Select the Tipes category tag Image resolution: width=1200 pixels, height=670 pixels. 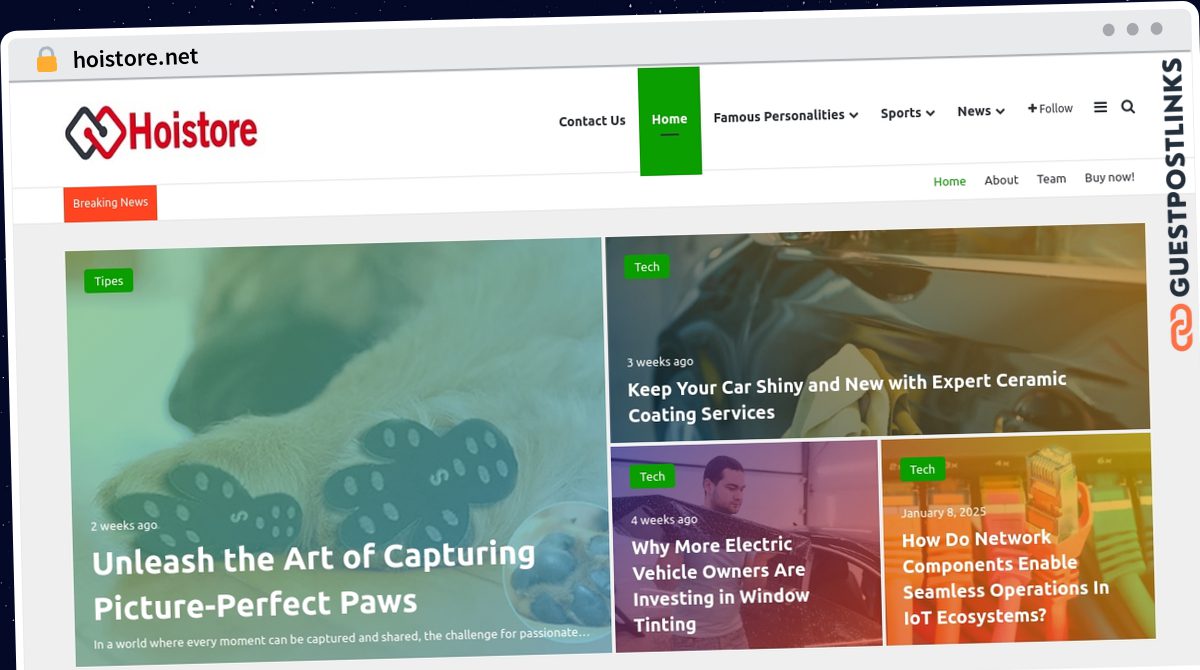108,281
